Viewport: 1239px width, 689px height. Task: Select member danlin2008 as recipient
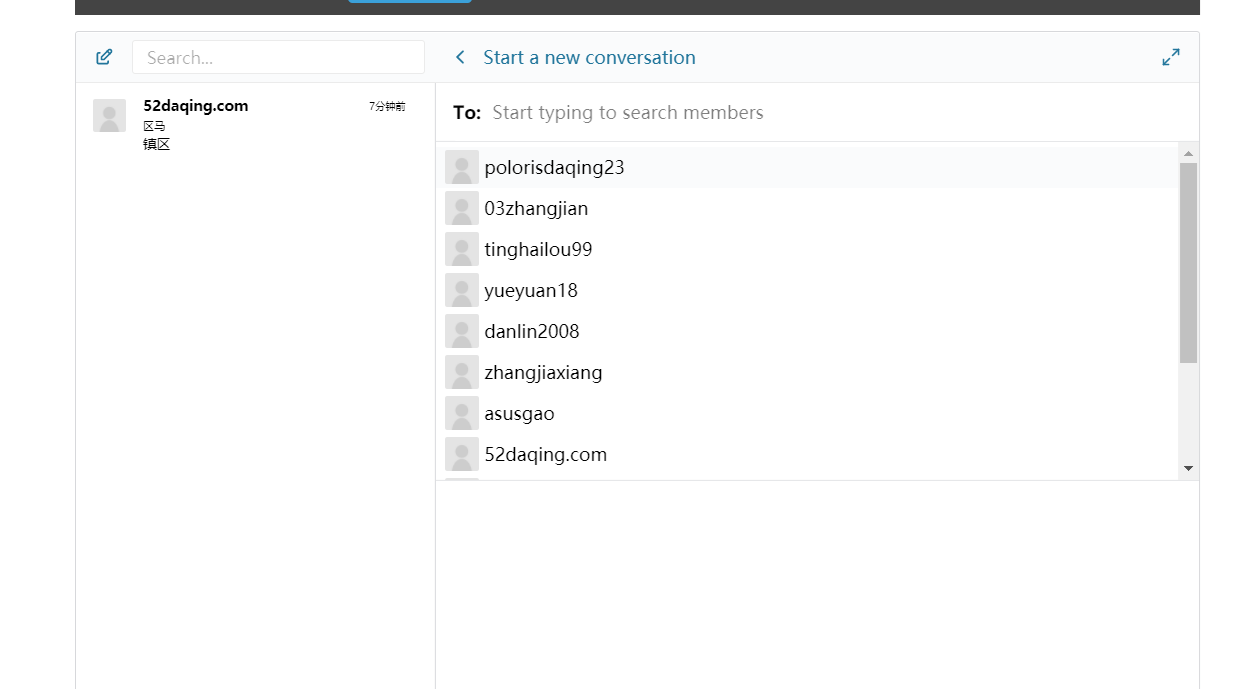click(x=532, y=331)
